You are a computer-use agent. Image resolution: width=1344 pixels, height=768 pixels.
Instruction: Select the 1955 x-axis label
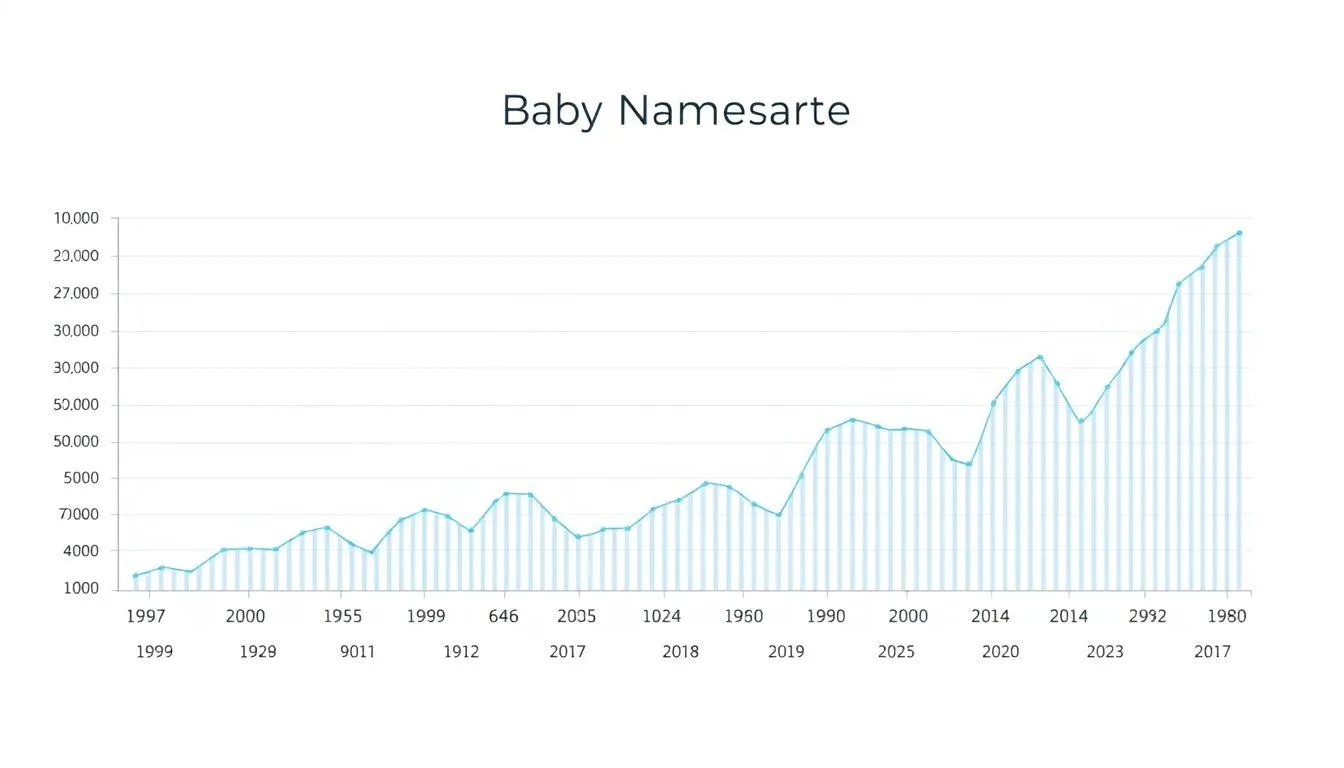coord(342,617)
